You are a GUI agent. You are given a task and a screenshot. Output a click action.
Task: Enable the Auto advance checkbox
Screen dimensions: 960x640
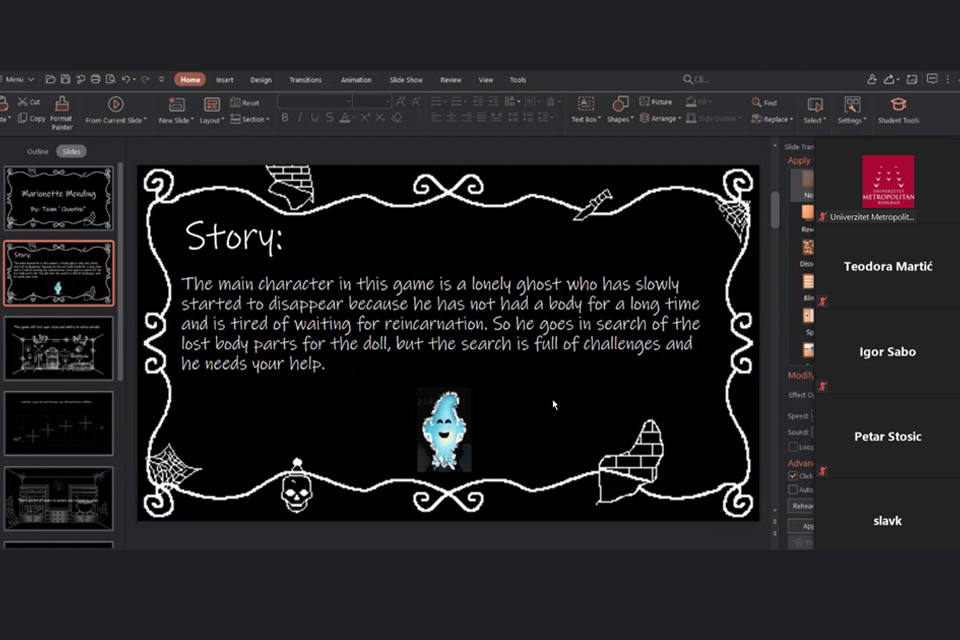793,490
